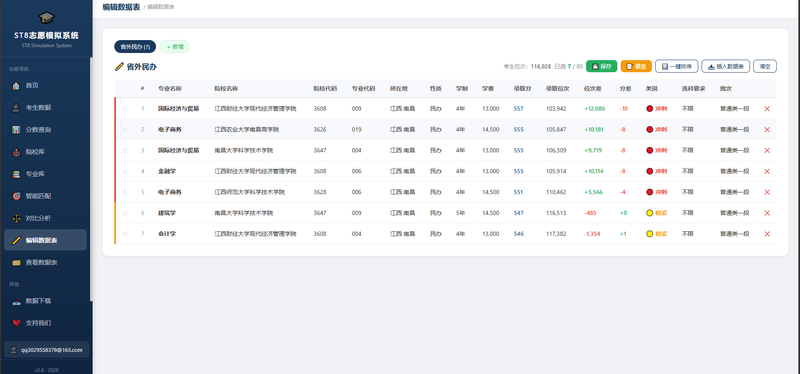
Task: Click score 547 in row 6
Action: point(519,213)
